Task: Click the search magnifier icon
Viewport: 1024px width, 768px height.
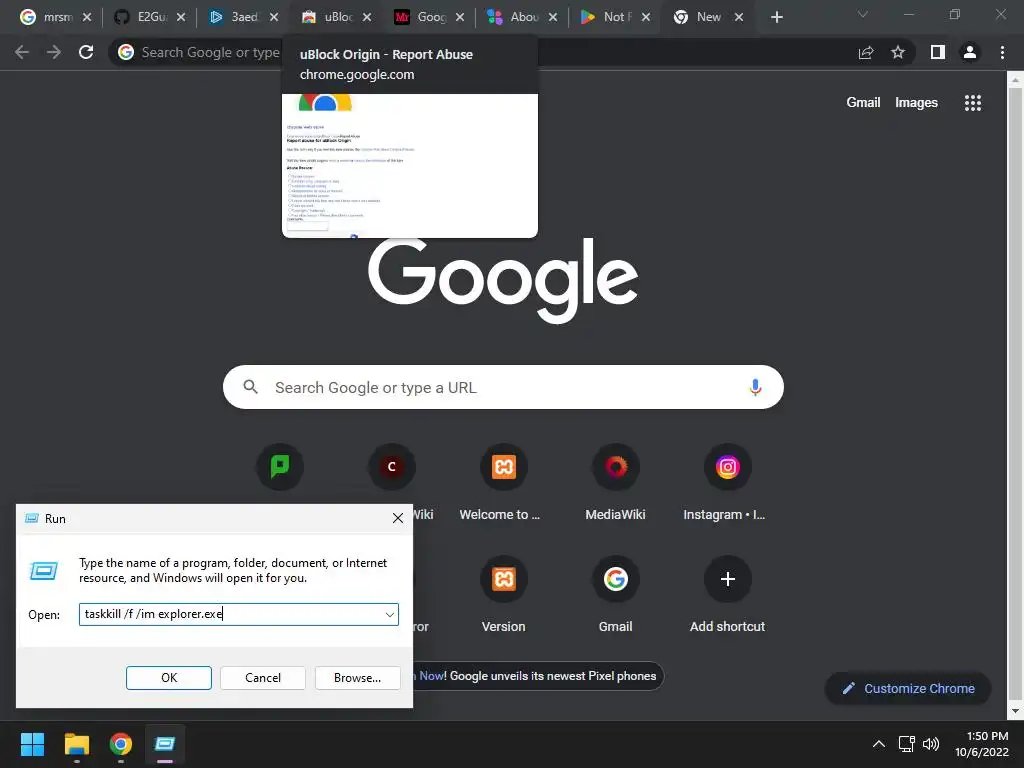Action: (x=250, y=387)
